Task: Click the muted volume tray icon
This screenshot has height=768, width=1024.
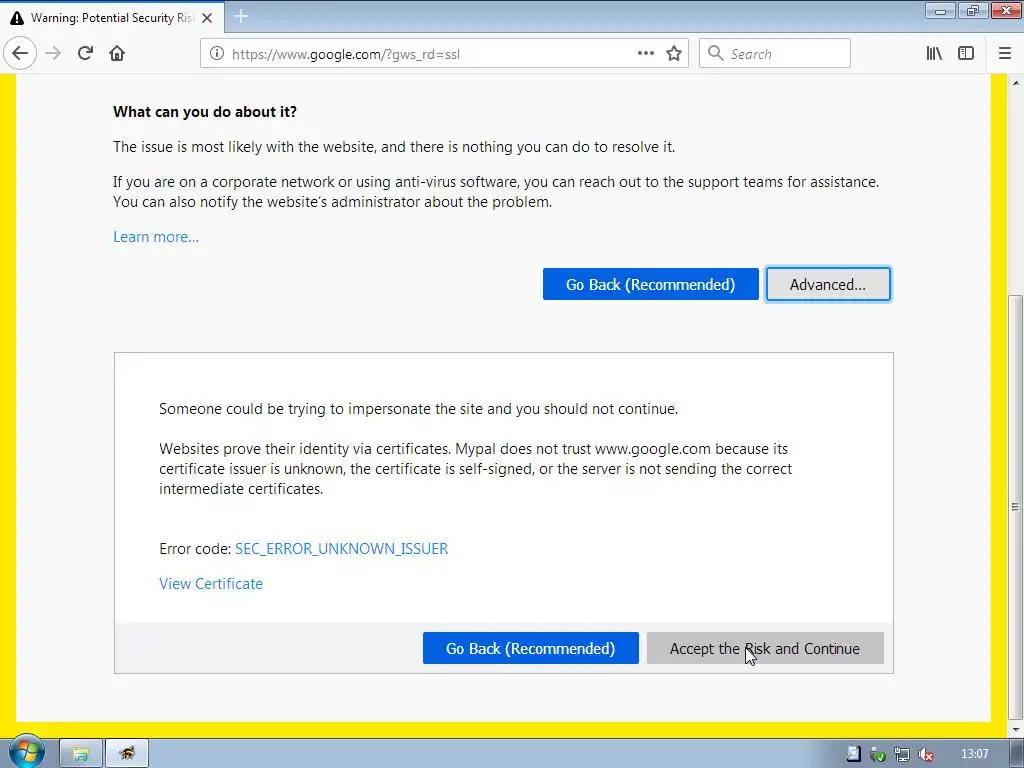Action: pyautogui.click(x=925, y=754)
